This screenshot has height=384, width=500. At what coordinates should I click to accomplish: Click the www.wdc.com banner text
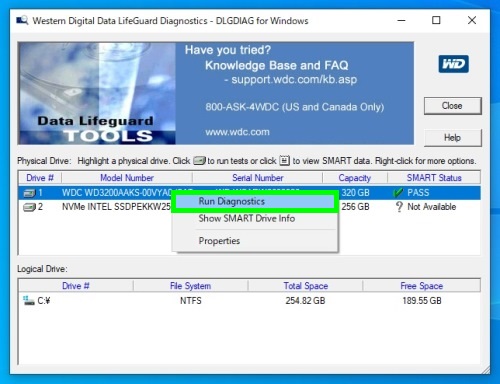(237, 132)
